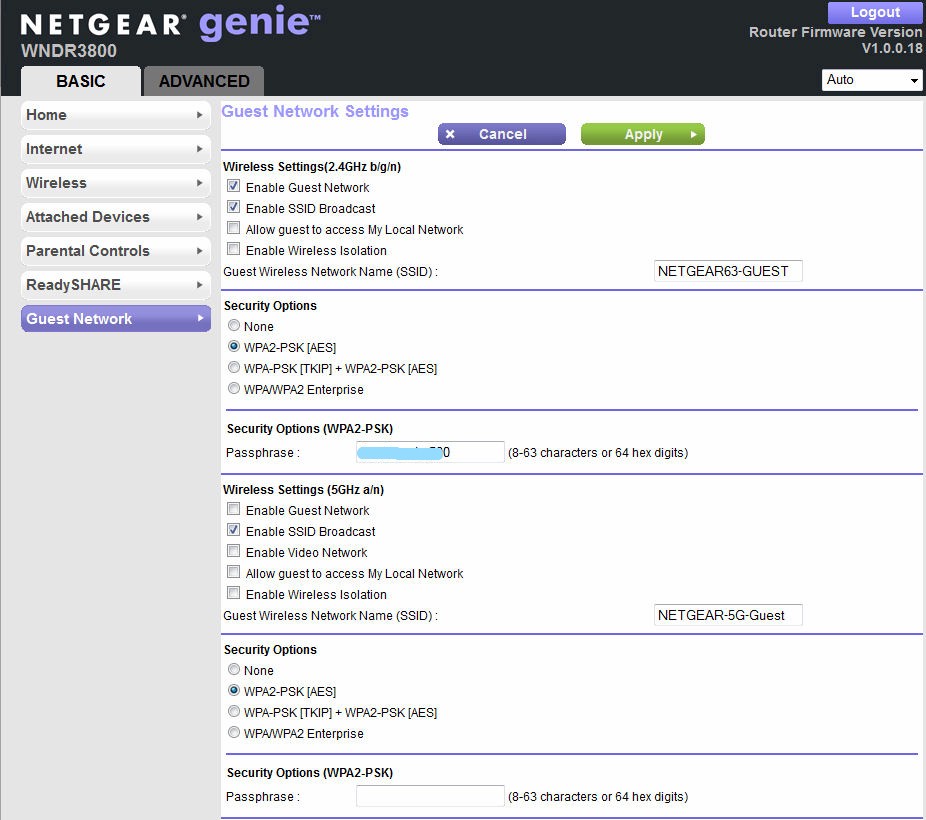Image resolution: width=926 pixels, height=820 pixels.
Task: Click 'Wireless Settings (5GHz a/n)' heading
Action: (304, 489)
